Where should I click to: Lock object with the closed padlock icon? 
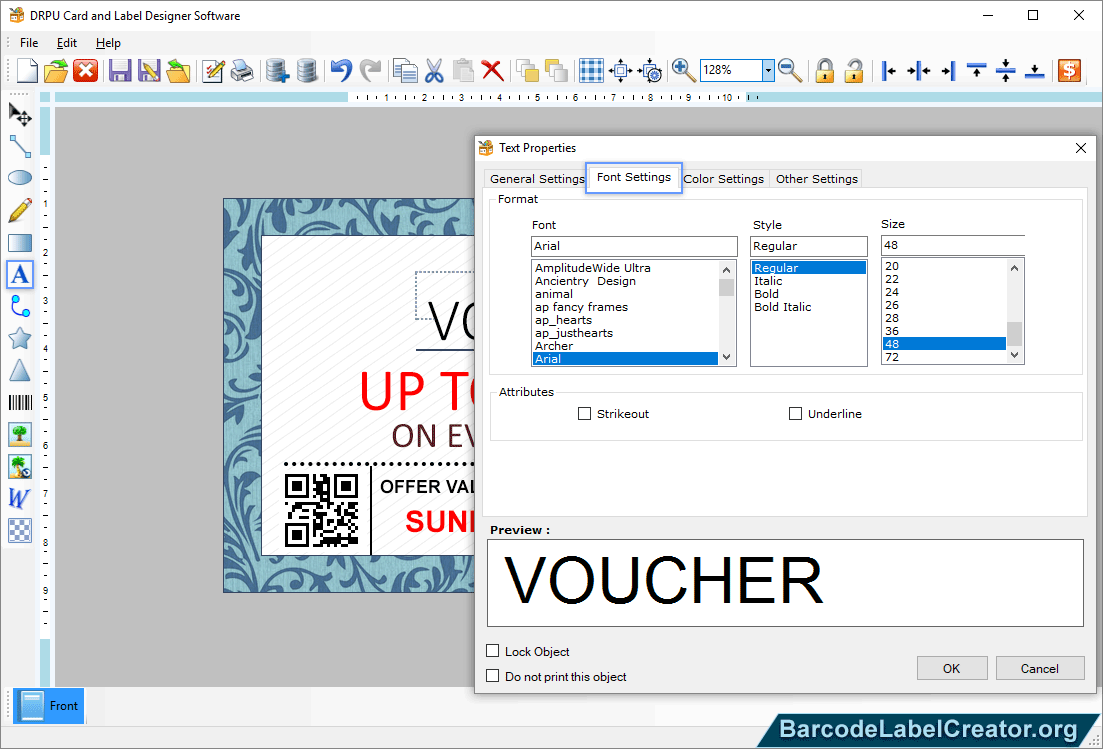(x=824, y=70)
